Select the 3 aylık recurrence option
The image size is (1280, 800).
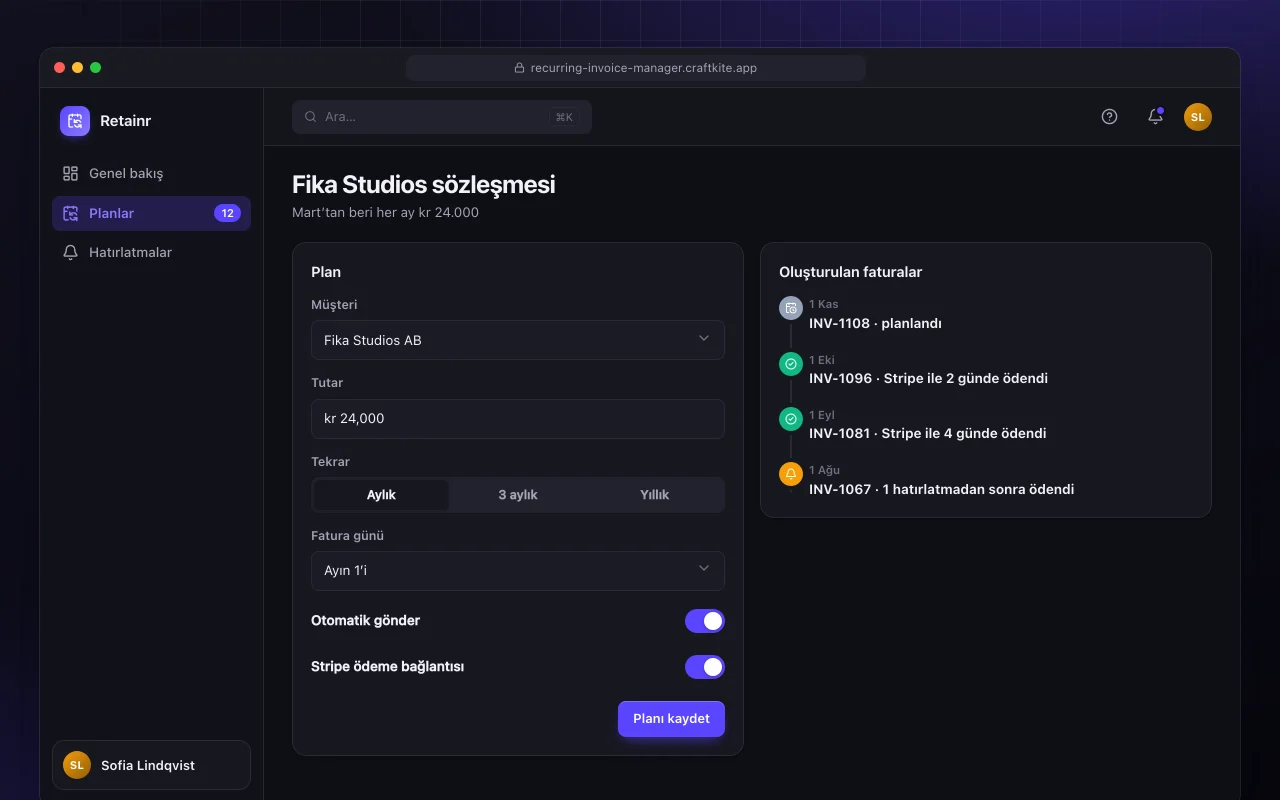tap(518, 495)
